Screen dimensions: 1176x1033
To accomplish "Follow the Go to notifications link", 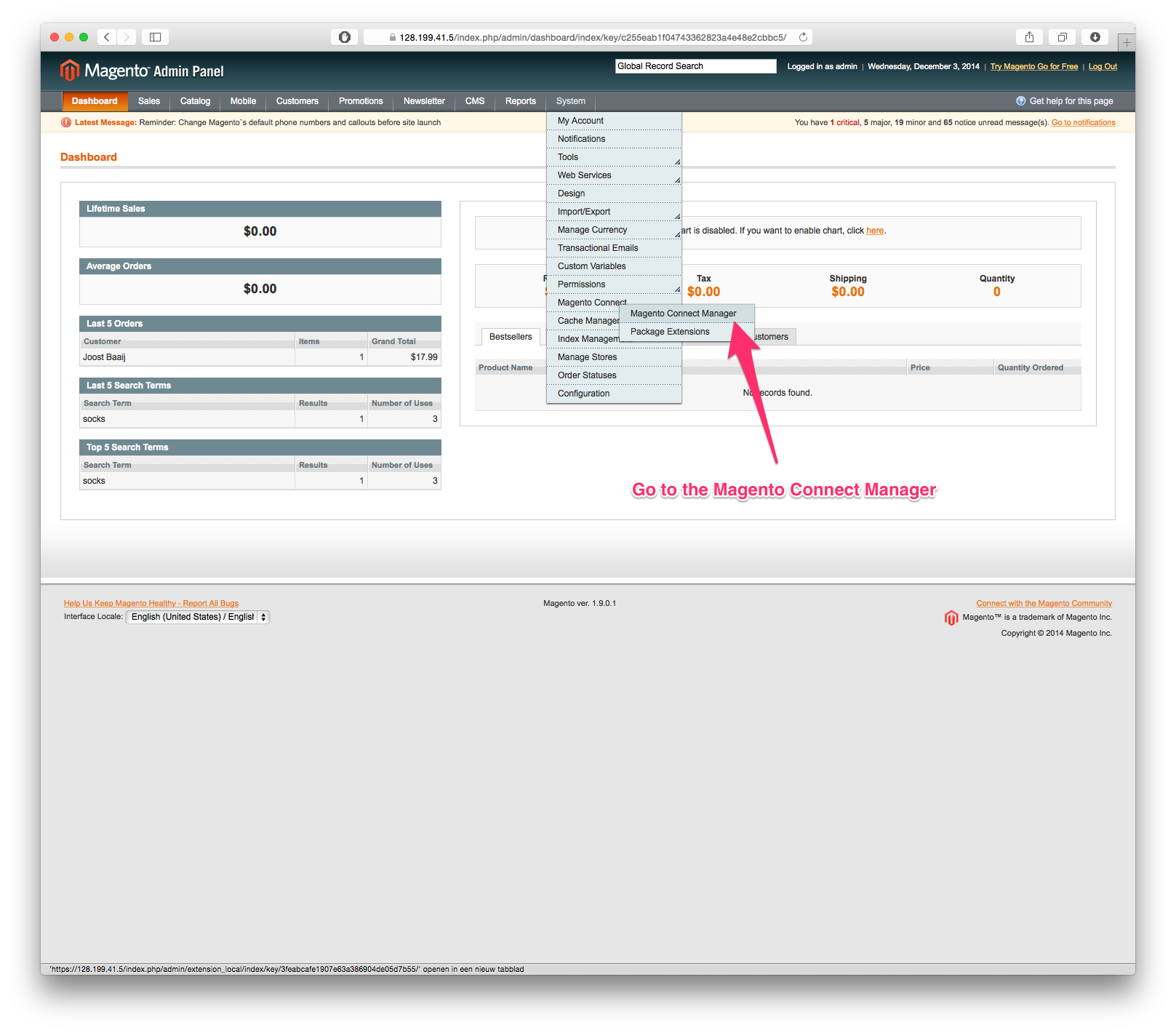I will (x=1083, y=122).
